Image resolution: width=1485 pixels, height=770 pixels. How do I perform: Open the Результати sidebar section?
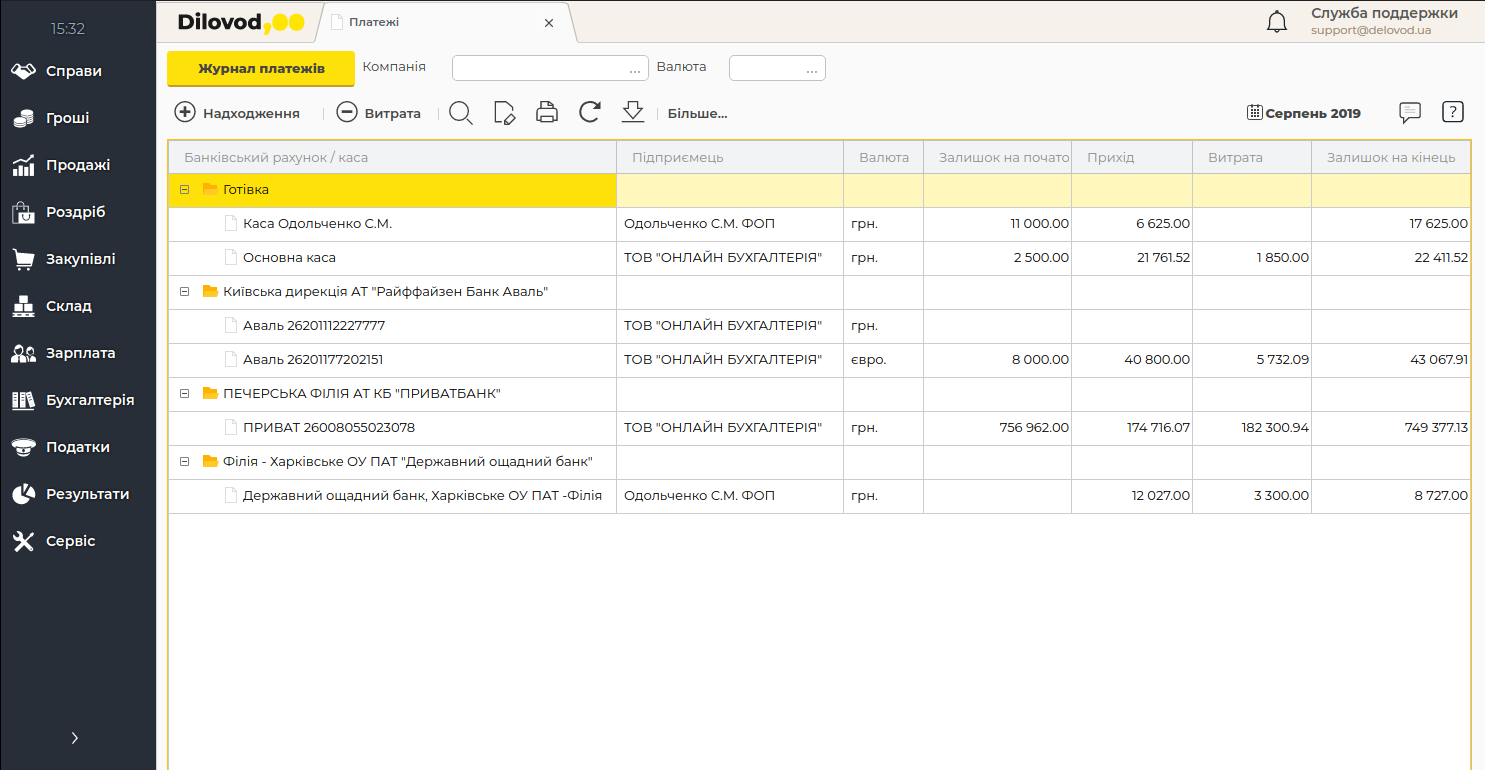coord(78,494)
